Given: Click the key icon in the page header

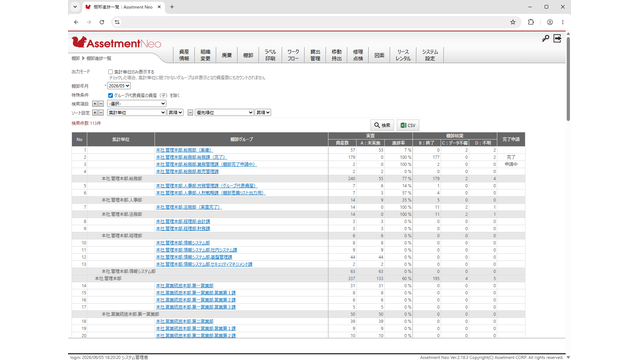Looking at the screenshot, I should point(545,38).
